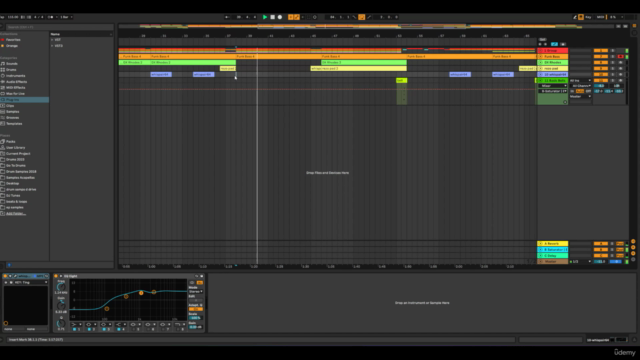Open the All Ins input dropdown
The width and height of the screenshot is (640, 360).
(581, 80)
